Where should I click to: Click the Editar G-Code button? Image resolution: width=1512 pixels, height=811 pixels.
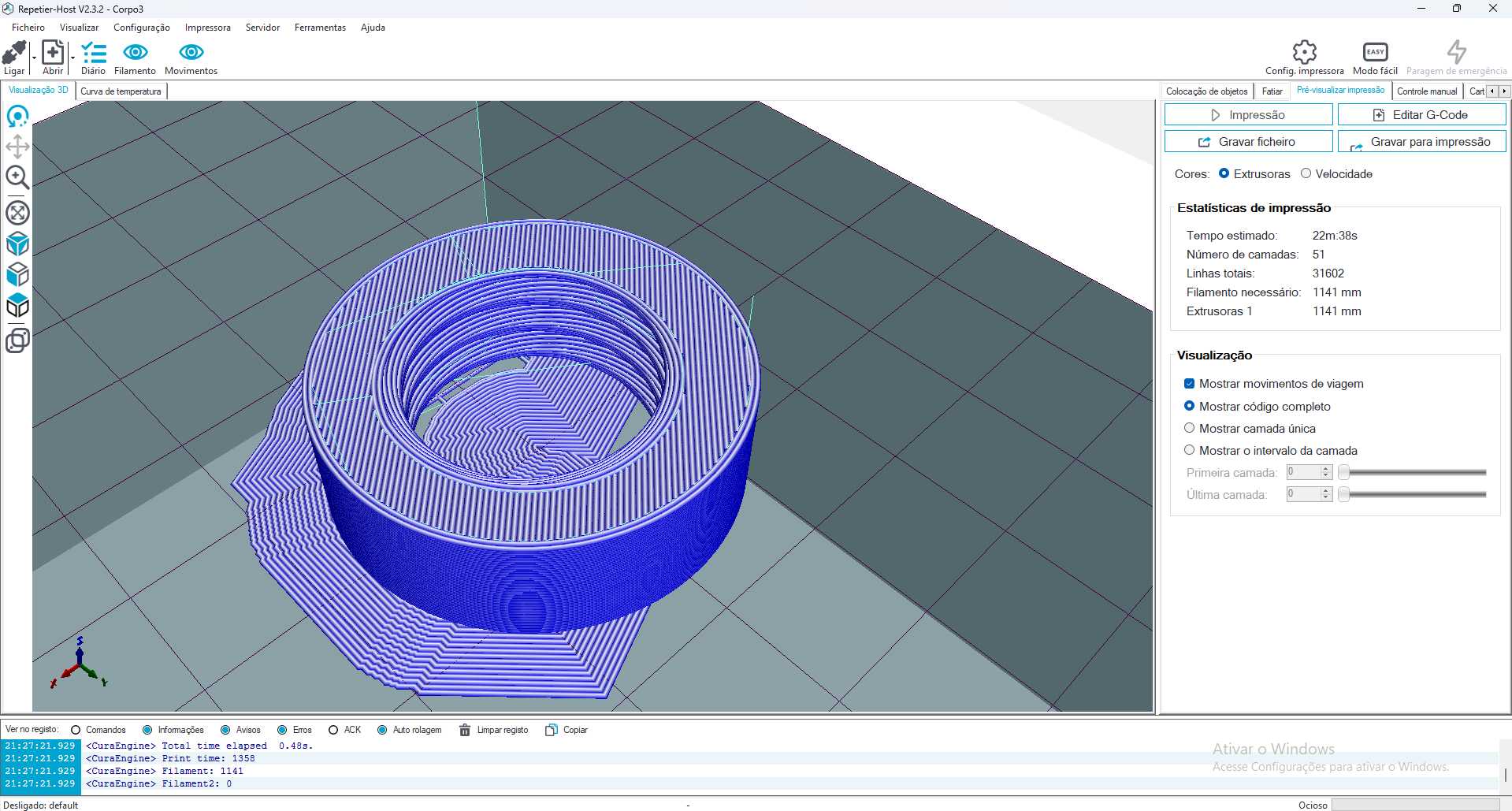[1421, 115]
